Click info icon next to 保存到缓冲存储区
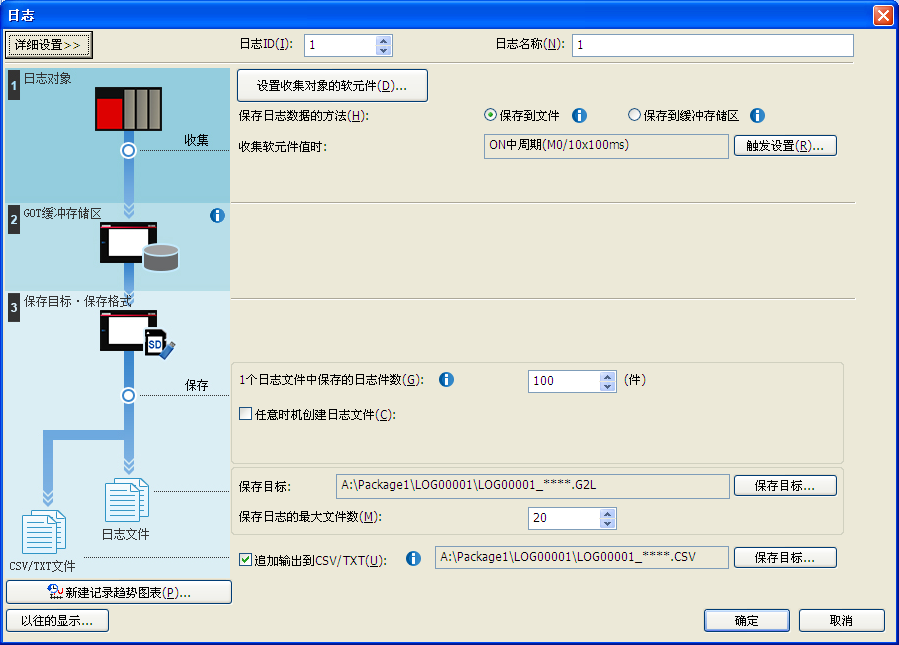This screenshot has width=899, height=645. coord(757,115)
